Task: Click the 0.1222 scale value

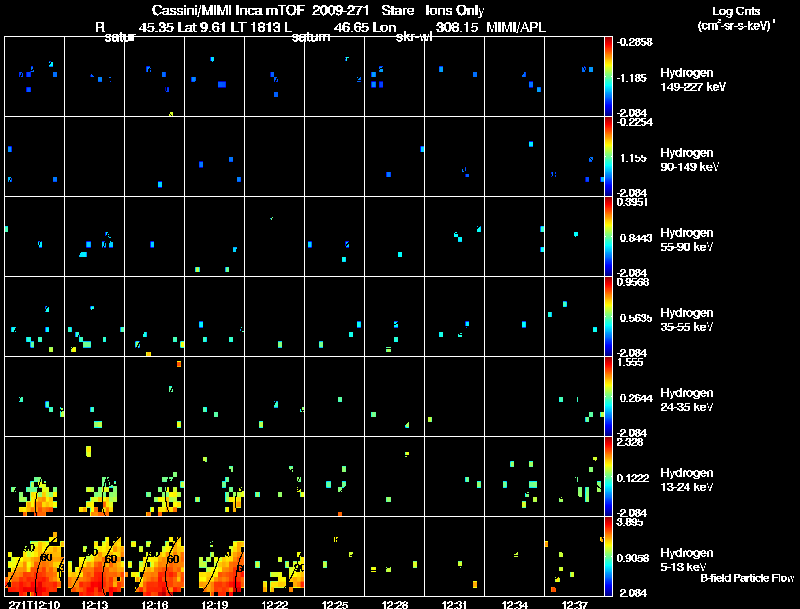Action: [x=633, y=478]
